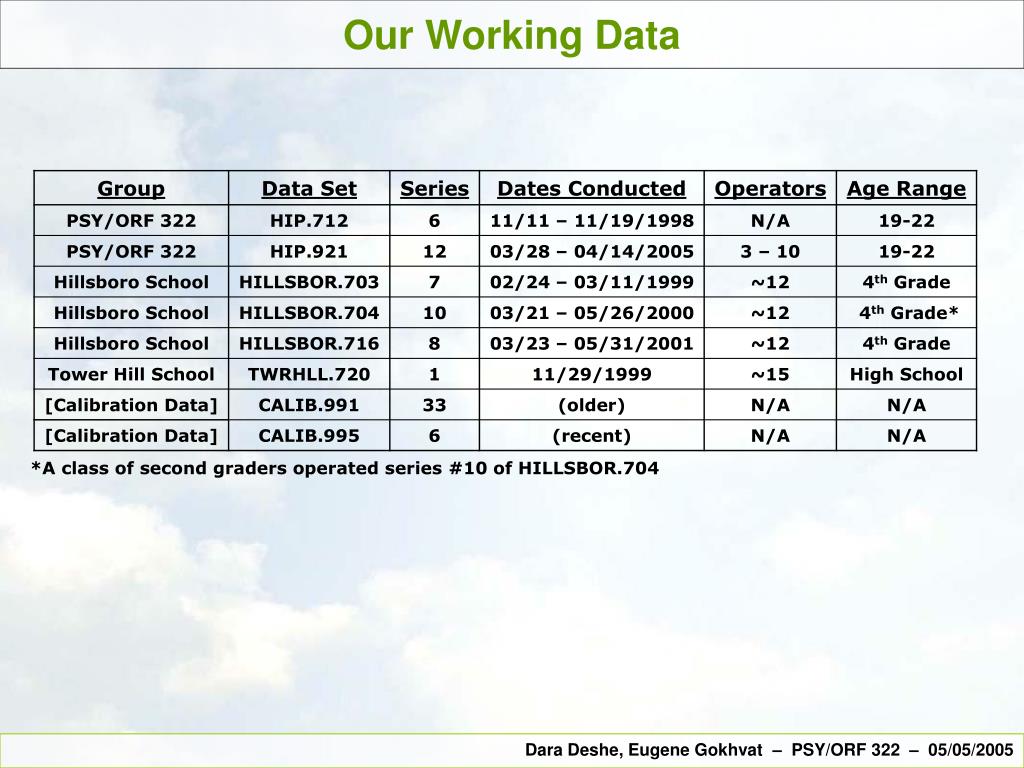Click the '(older)' dates cell
1024x768 pixels.
[x=592, y=405]
